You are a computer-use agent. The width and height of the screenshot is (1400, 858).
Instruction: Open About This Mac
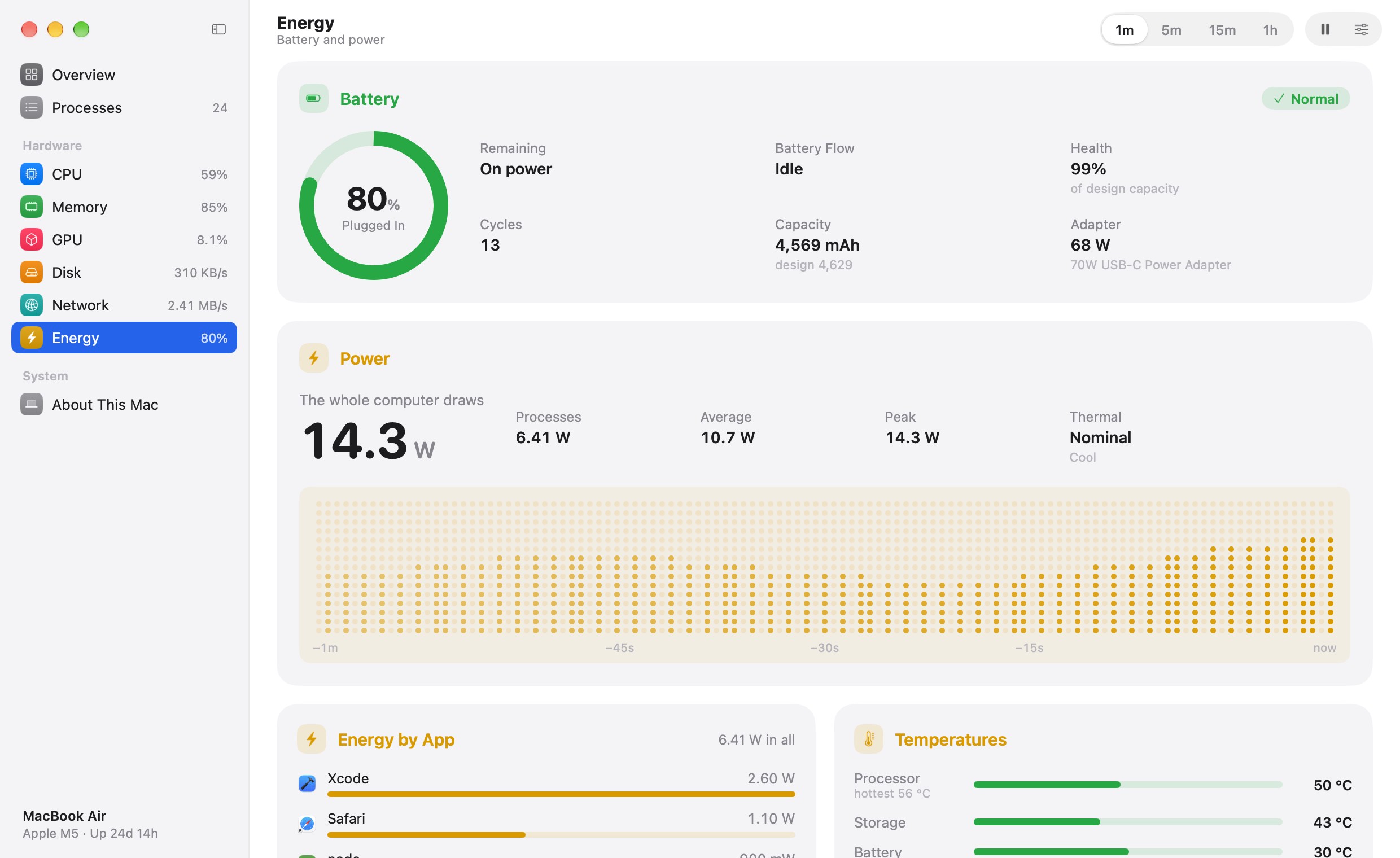[124, 405]
